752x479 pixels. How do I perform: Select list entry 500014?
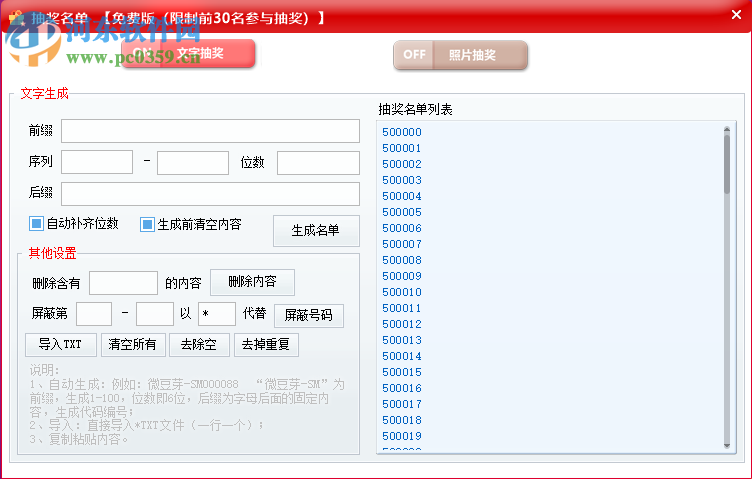[402, 356]
